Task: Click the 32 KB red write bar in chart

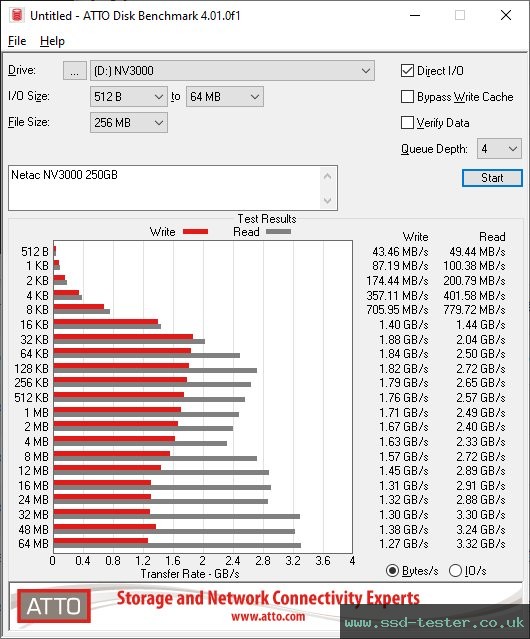Action: tap(123, 337)
